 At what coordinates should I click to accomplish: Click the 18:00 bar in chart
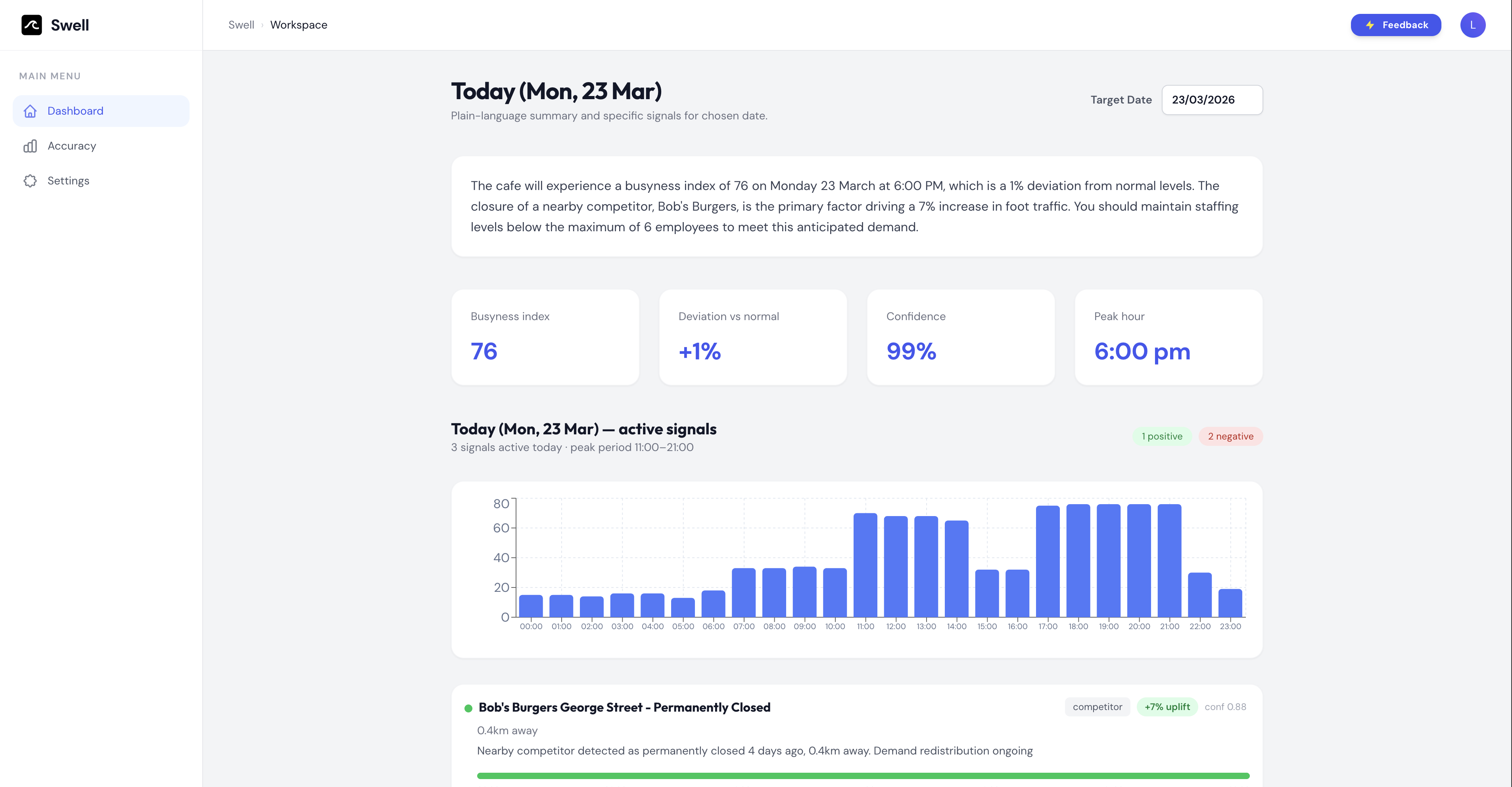coord(1078,560)
